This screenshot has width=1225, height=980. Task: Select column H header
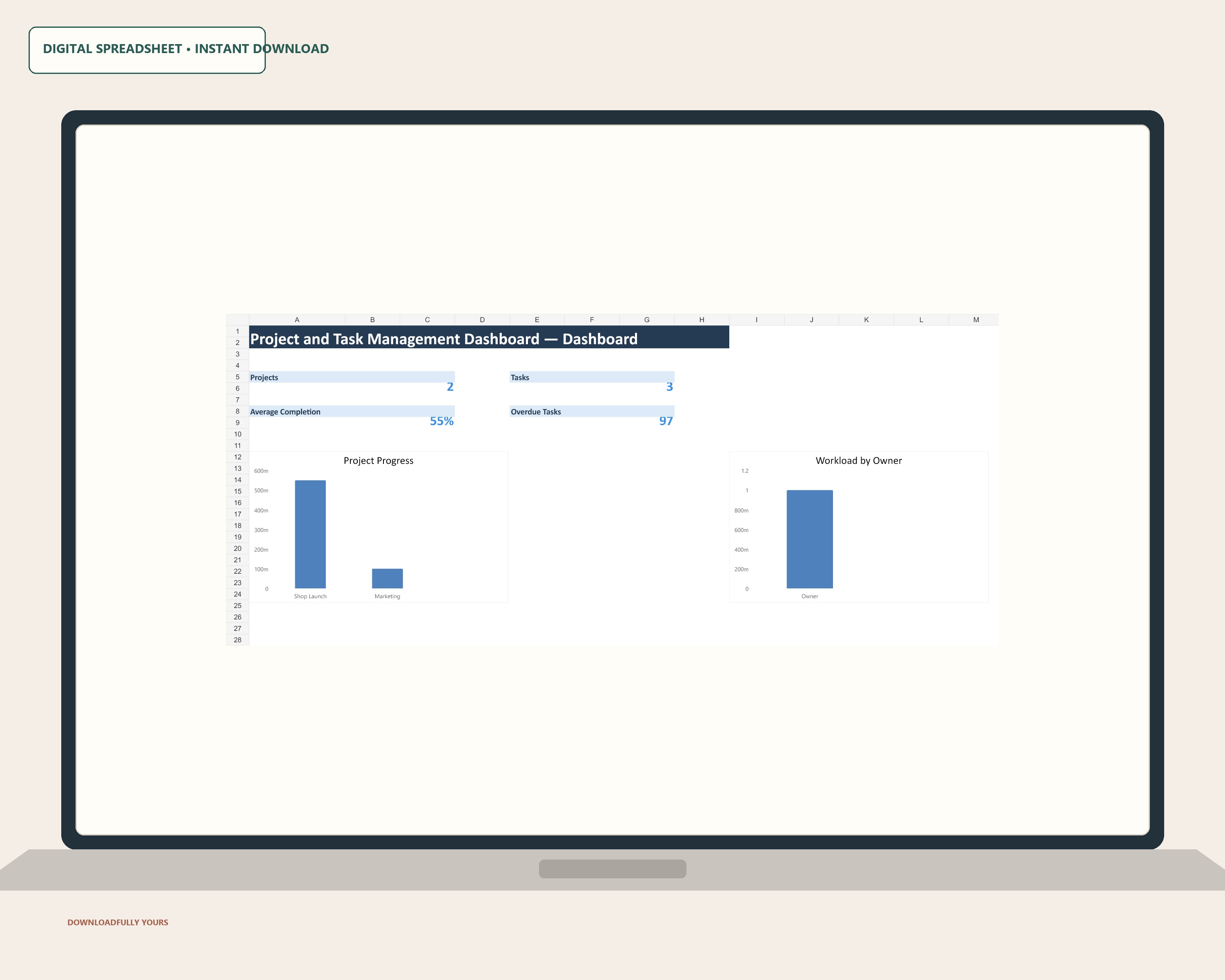[702, 320]
